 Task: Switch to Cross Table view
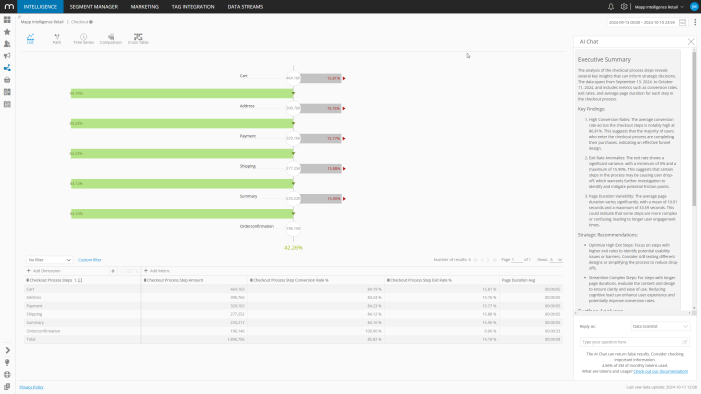[138, 39]
